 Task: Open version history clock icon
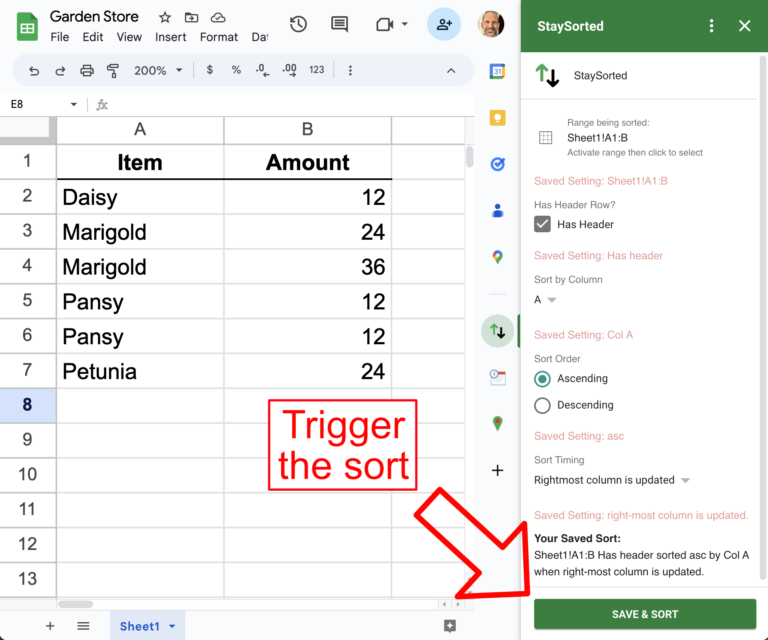tap(298, 24)
